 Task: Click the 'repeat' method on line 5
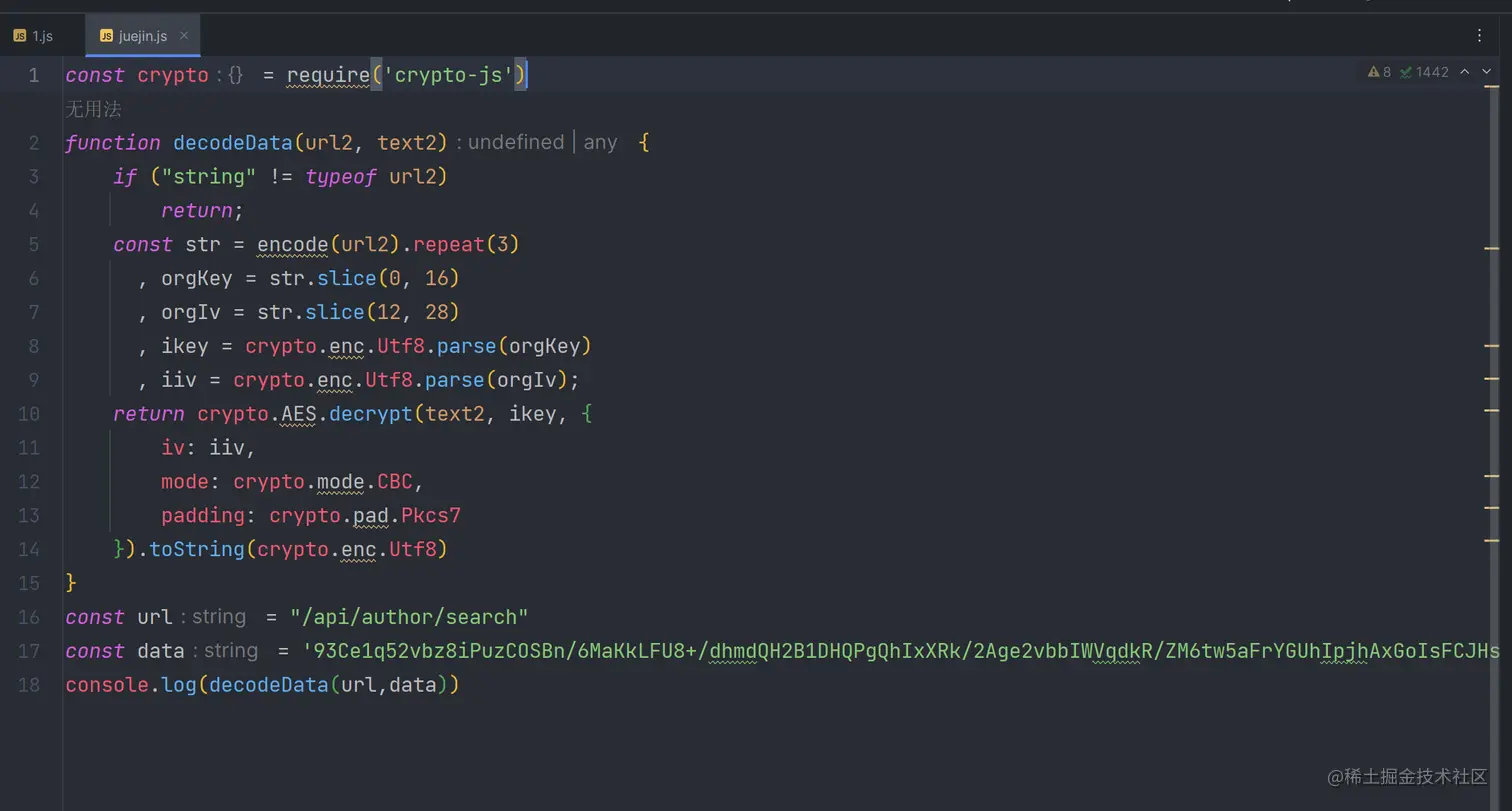449,245
